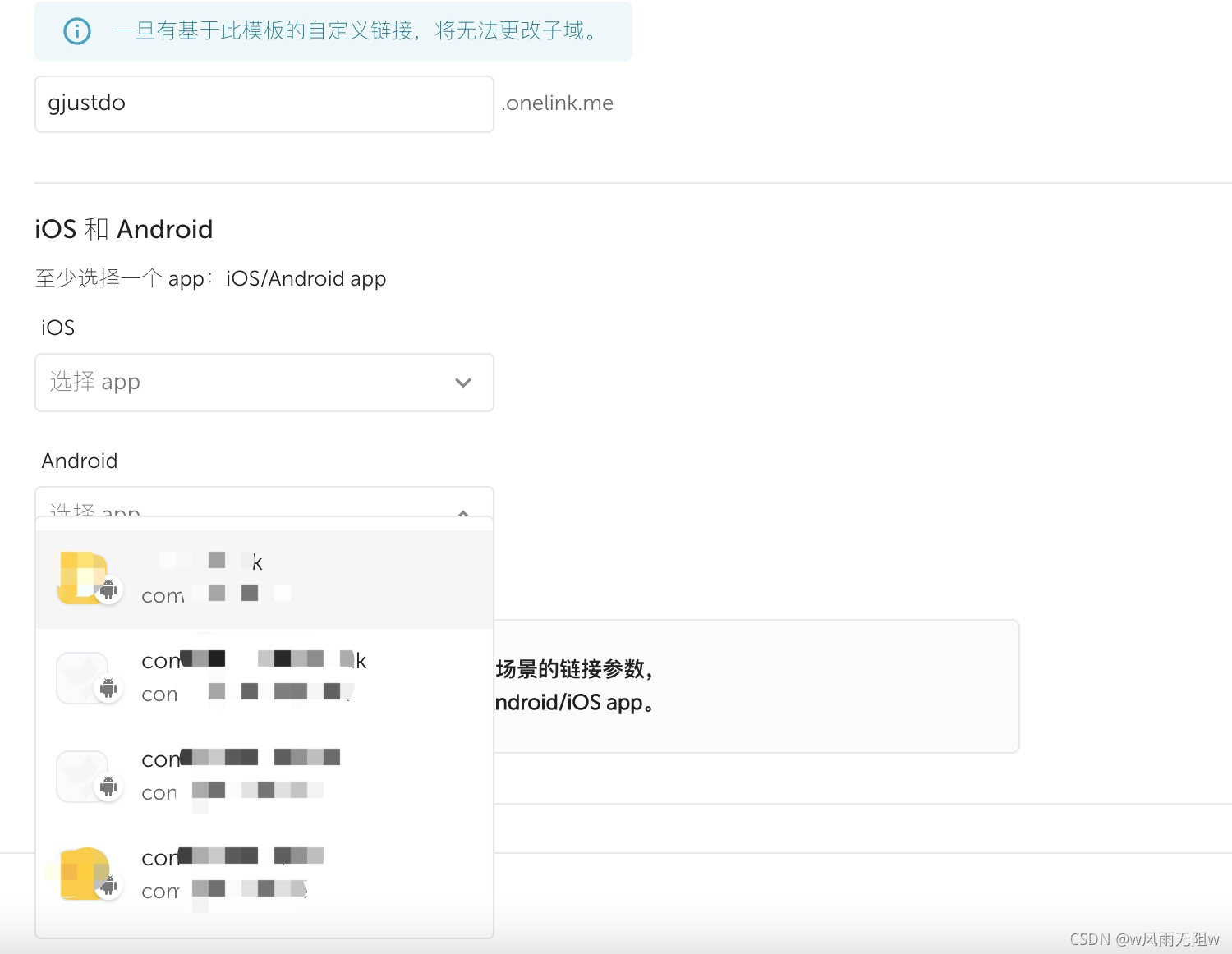Click the placeholder app icon in second option

(x=82, y=678)
